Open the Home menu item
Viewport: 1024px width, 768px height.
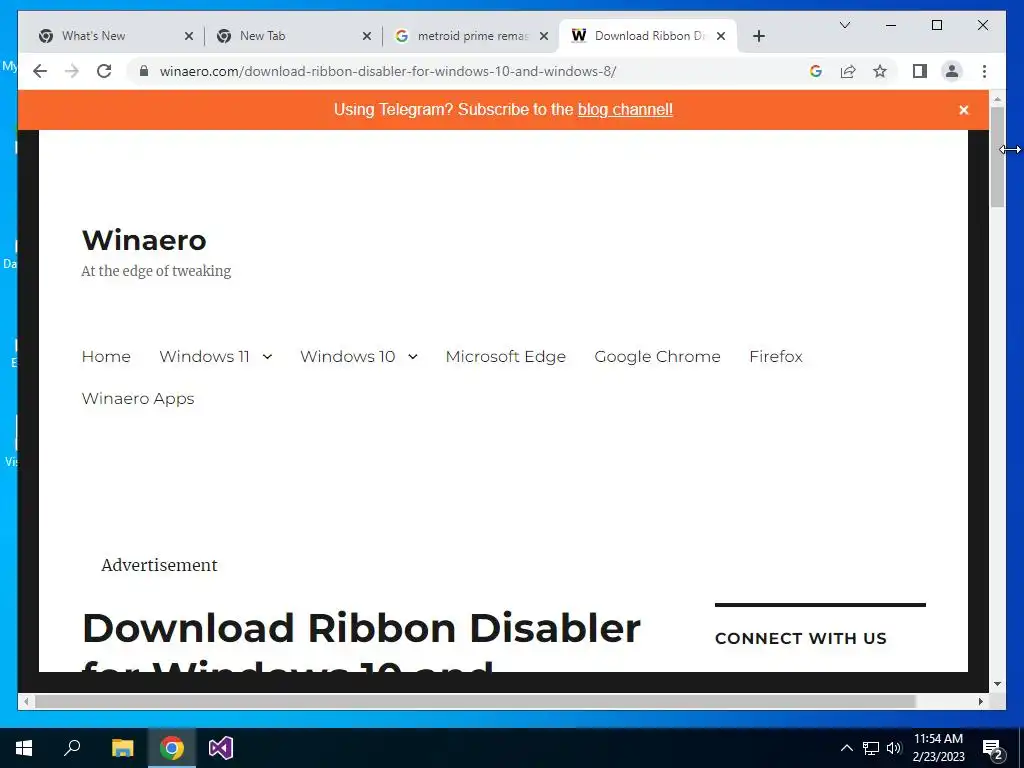point(106,357)
